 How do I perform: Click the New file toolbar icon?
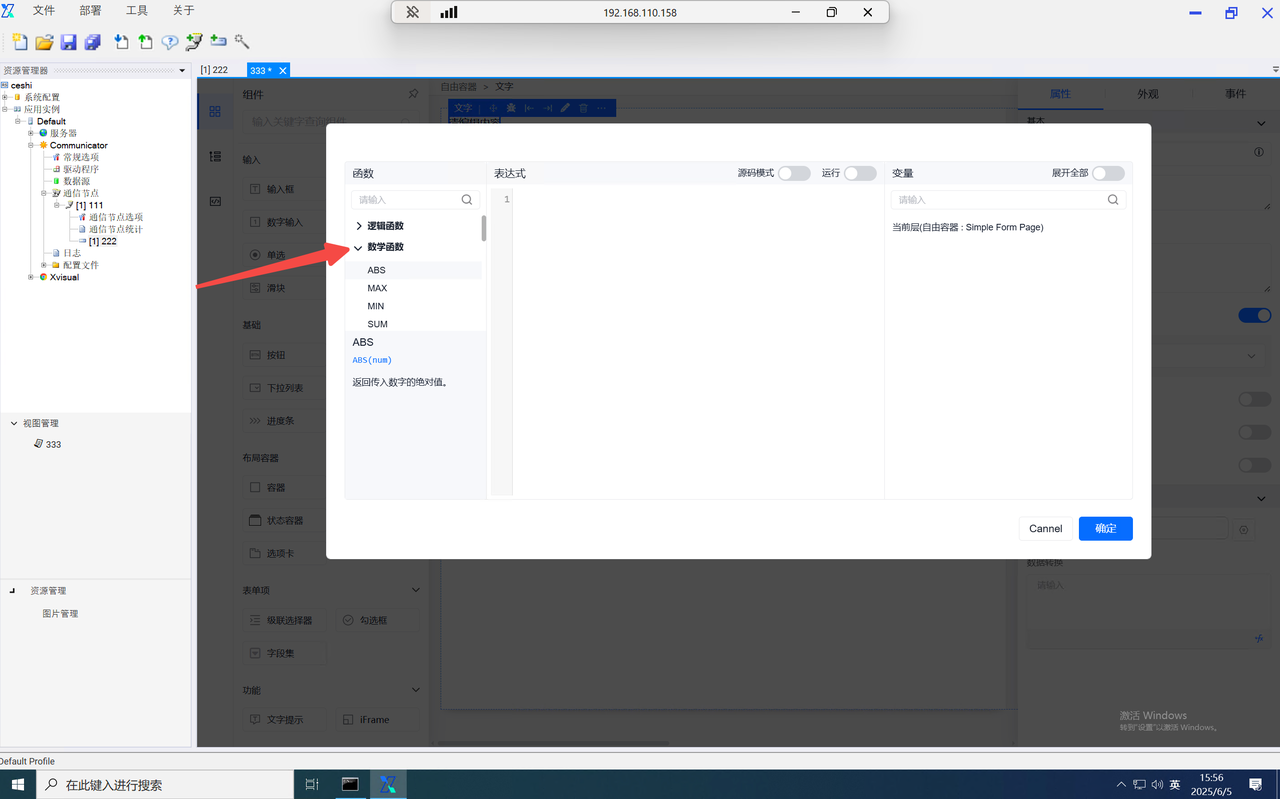[x=20, y=42]
